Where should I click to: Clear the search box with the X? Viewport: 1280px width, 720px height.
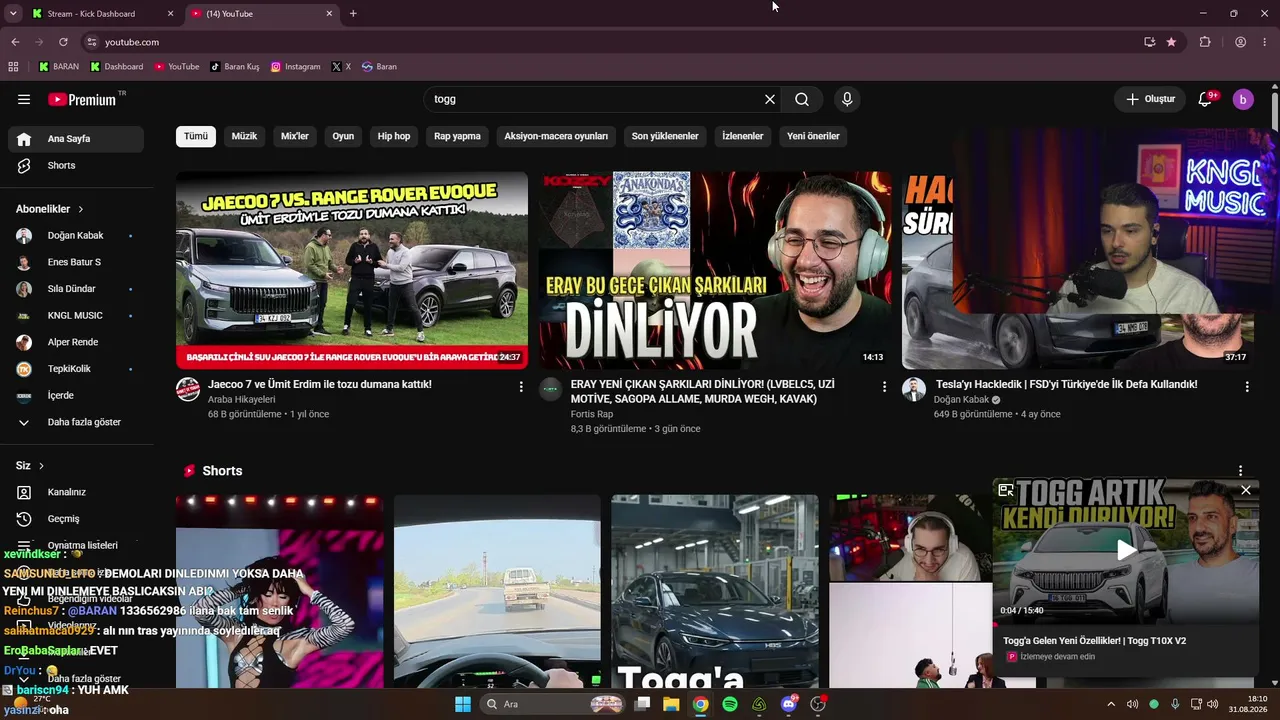coord(770,99)
